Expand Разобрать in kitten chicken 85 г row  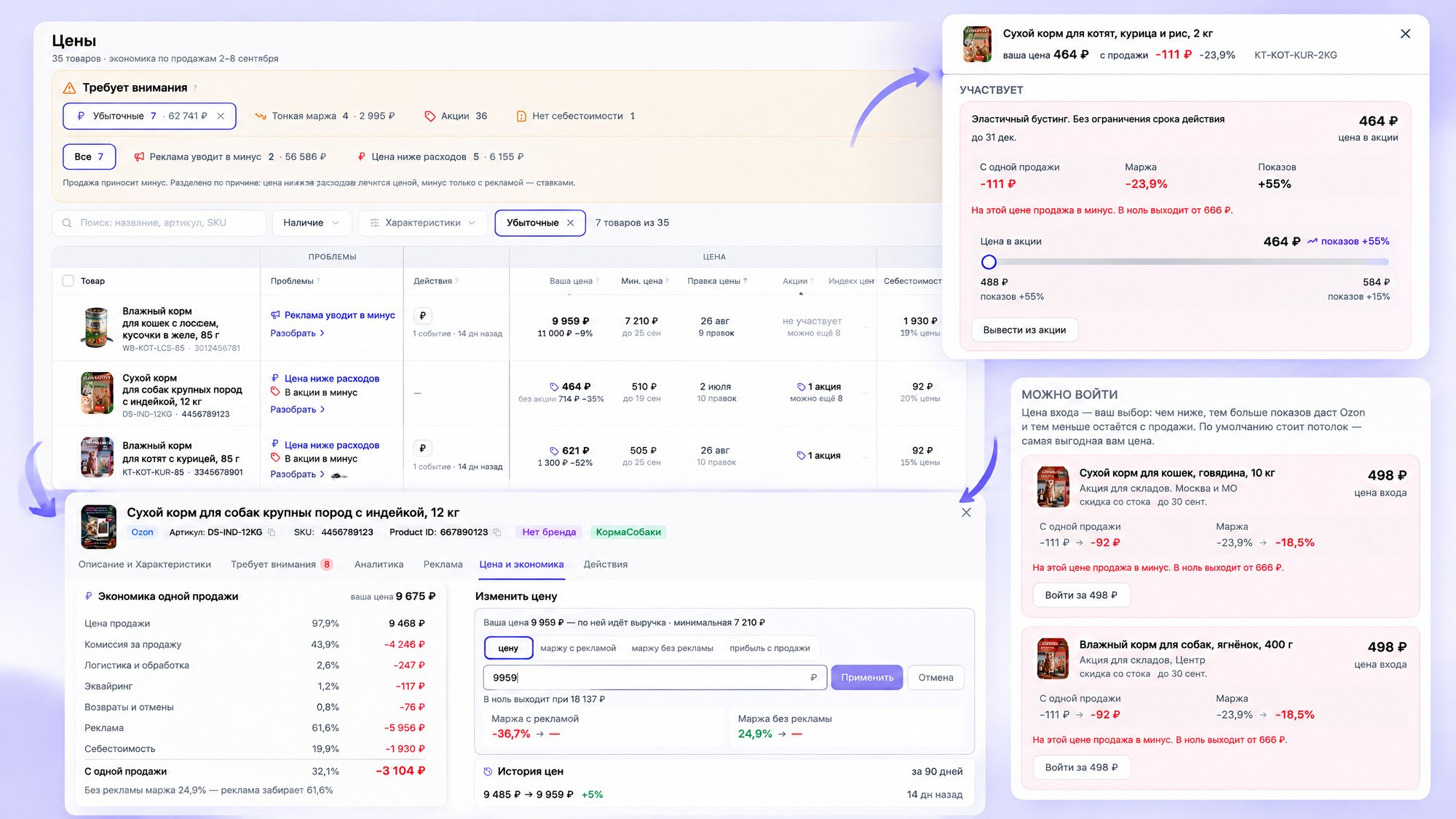tap(297, 474)
